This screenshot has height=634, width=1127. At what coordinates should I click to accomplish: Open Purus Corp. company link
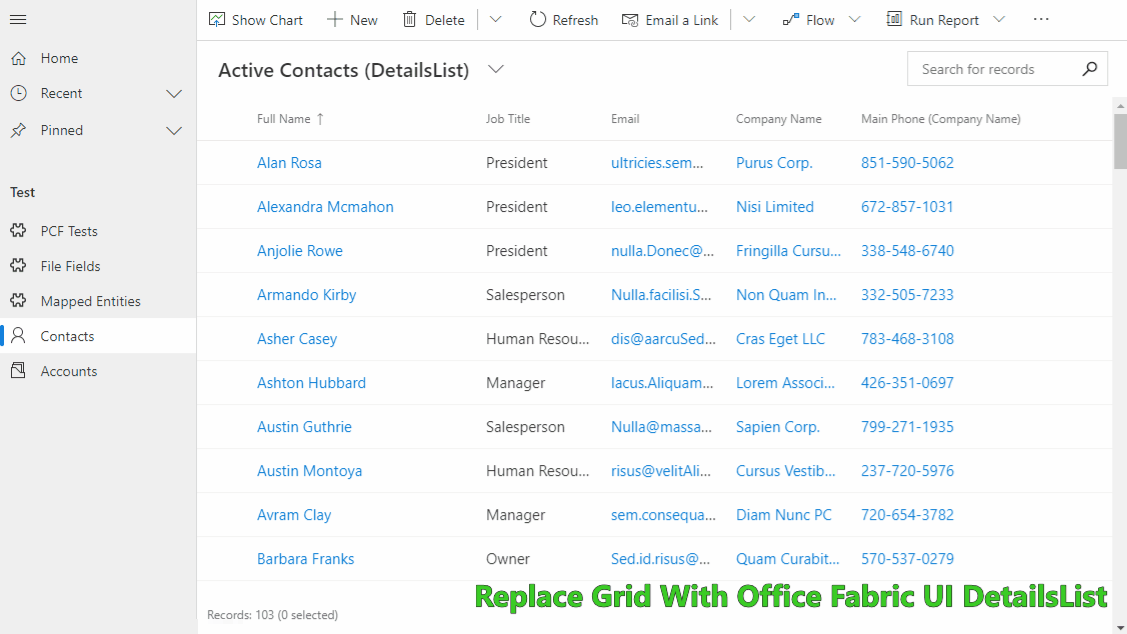pos(774,163)
